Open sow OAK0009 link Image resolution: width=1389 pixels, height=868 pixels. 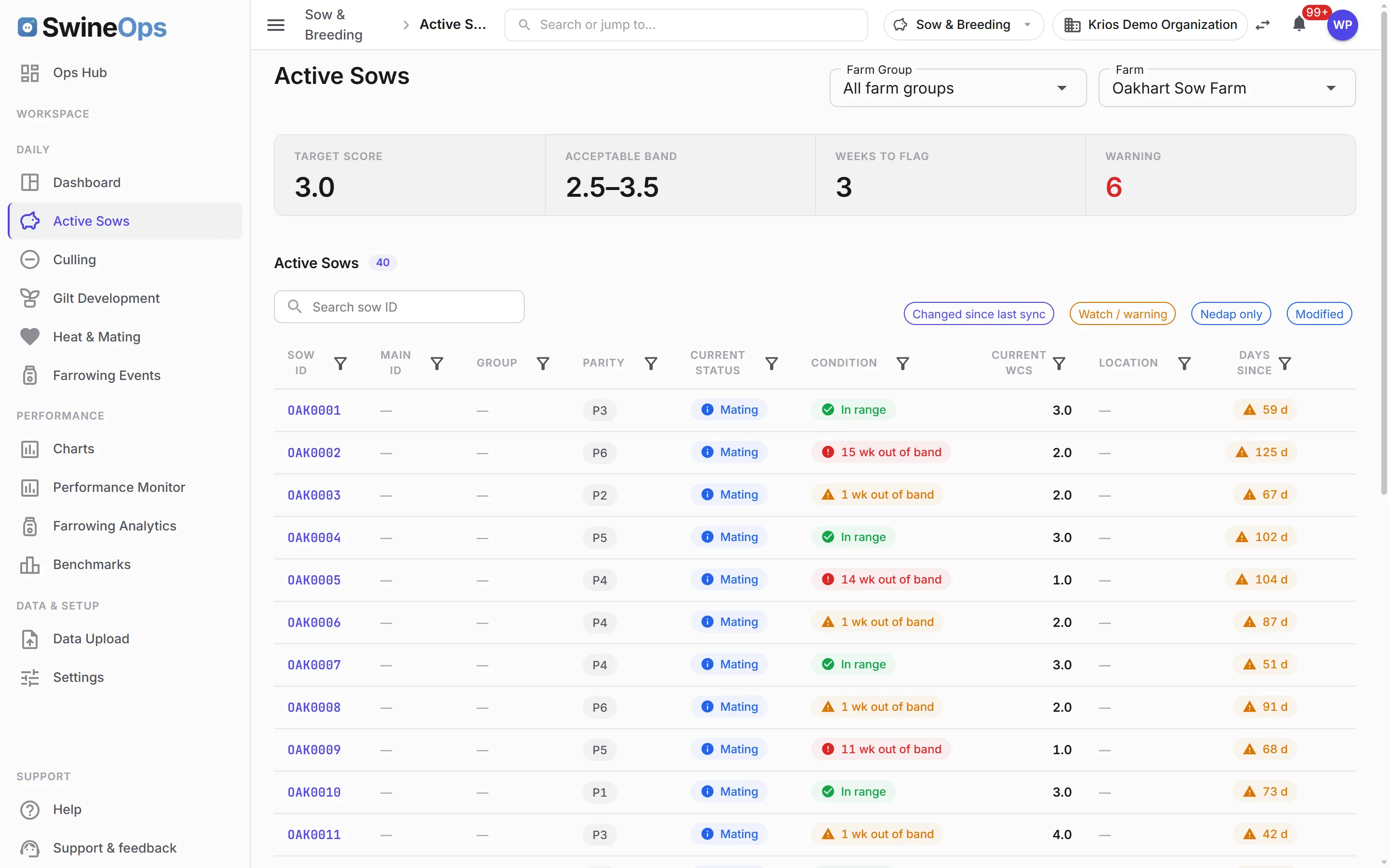(314, 750)
